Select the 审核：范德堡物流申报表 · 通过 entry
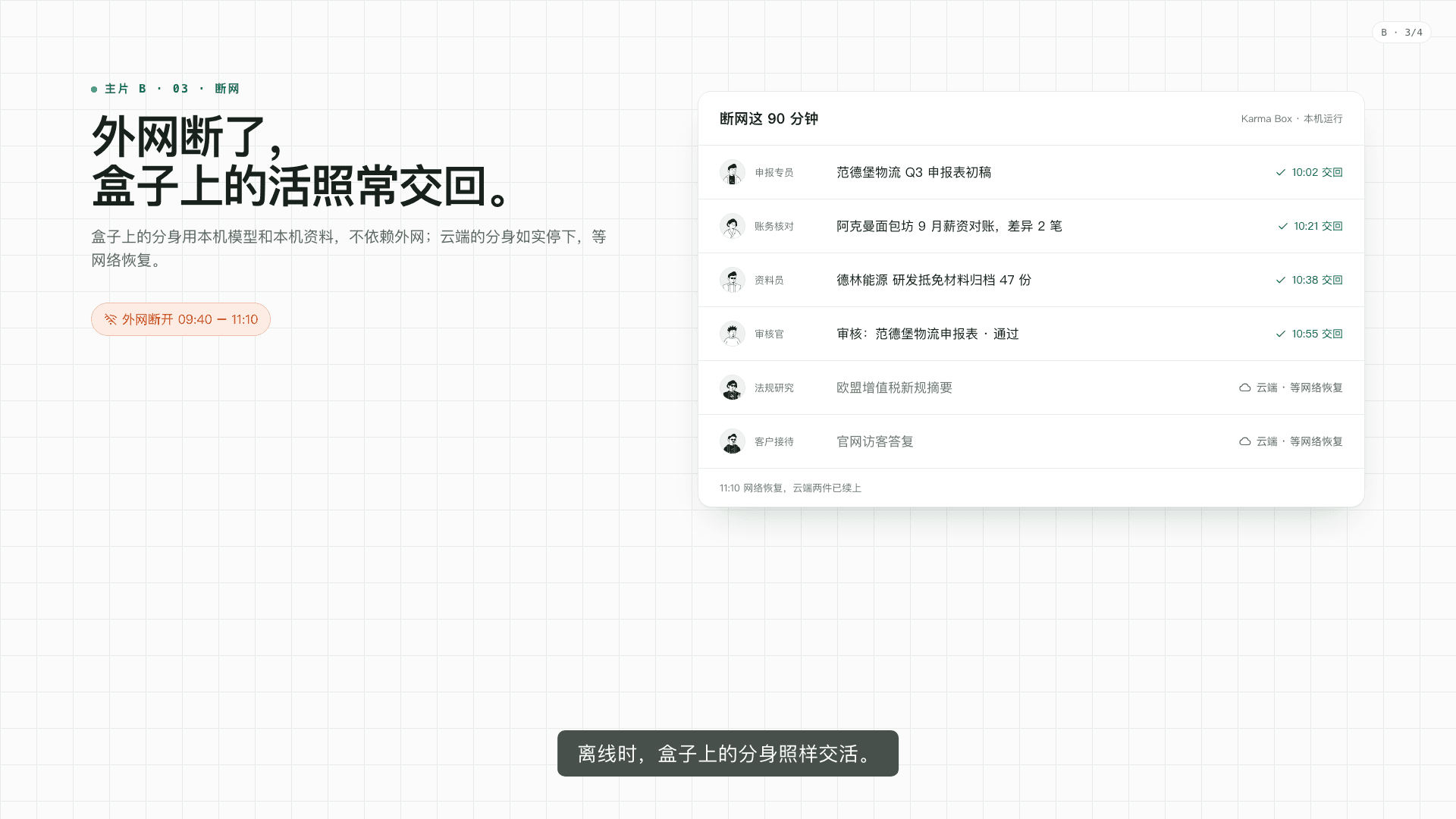This screenshot has width=1456, height=819. (1031, 334)
